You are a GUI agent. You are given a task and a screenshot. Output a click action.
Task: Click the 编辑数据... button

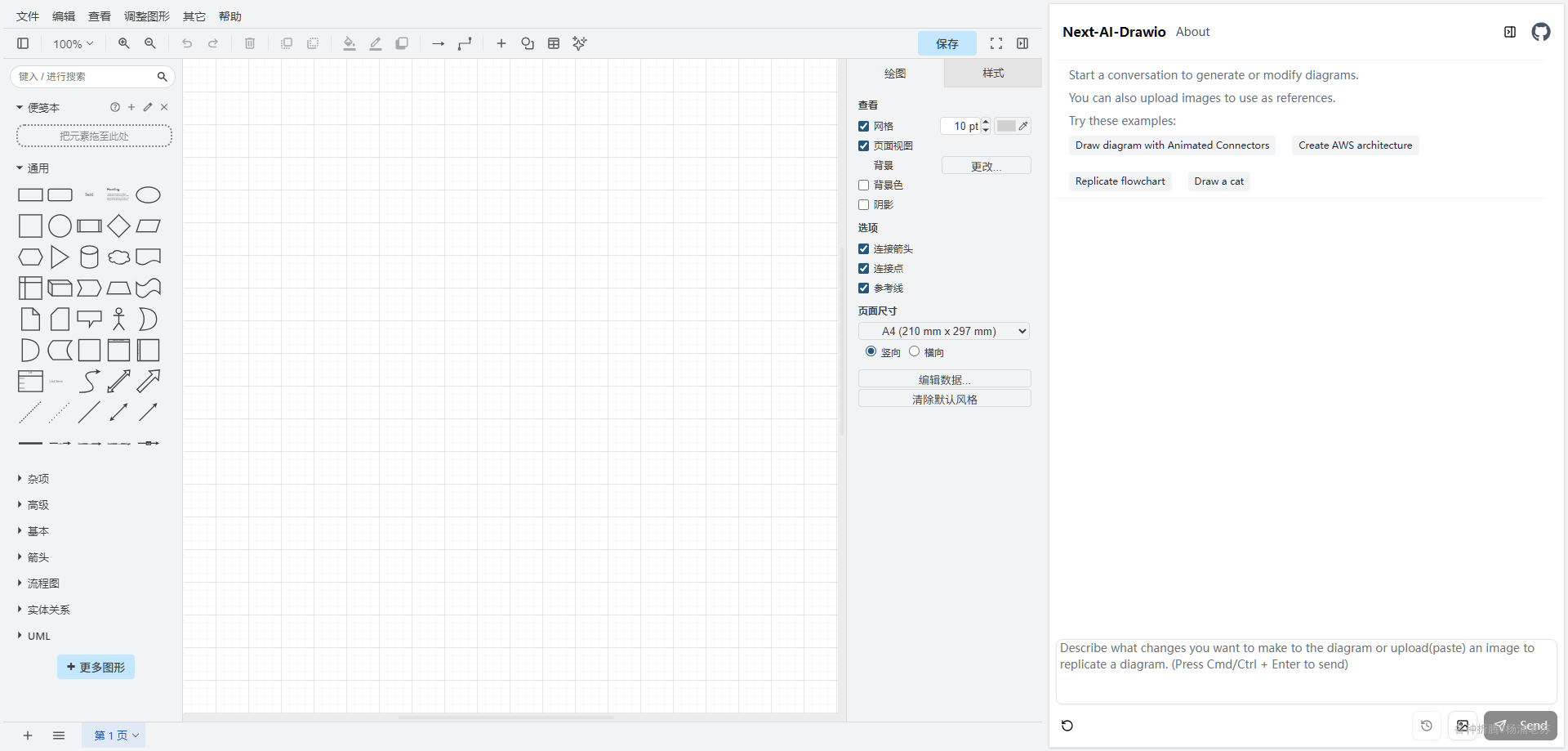coord(944,379)
